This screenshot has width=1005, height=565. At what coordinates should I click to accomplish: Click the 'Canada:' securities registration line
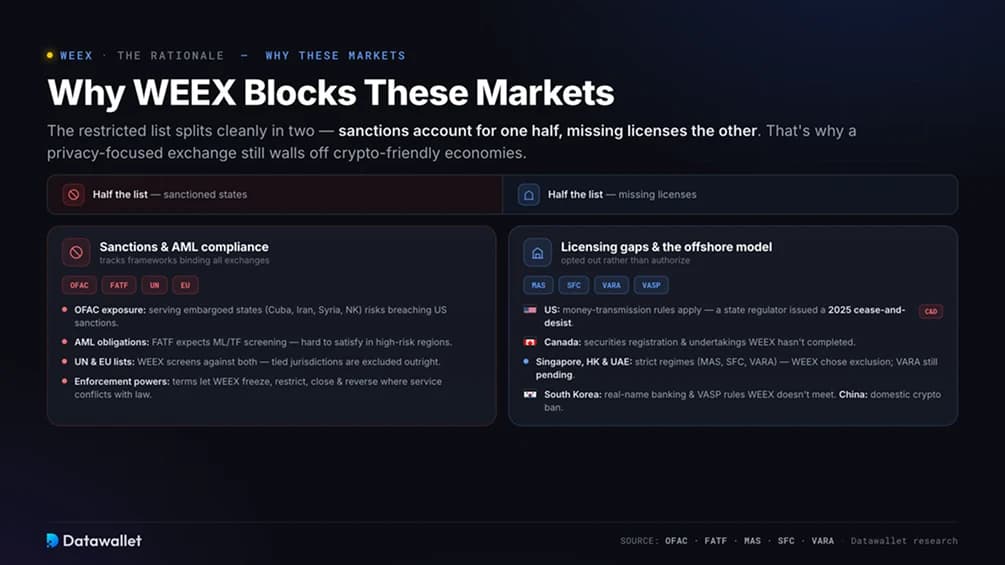coord(699,343)
